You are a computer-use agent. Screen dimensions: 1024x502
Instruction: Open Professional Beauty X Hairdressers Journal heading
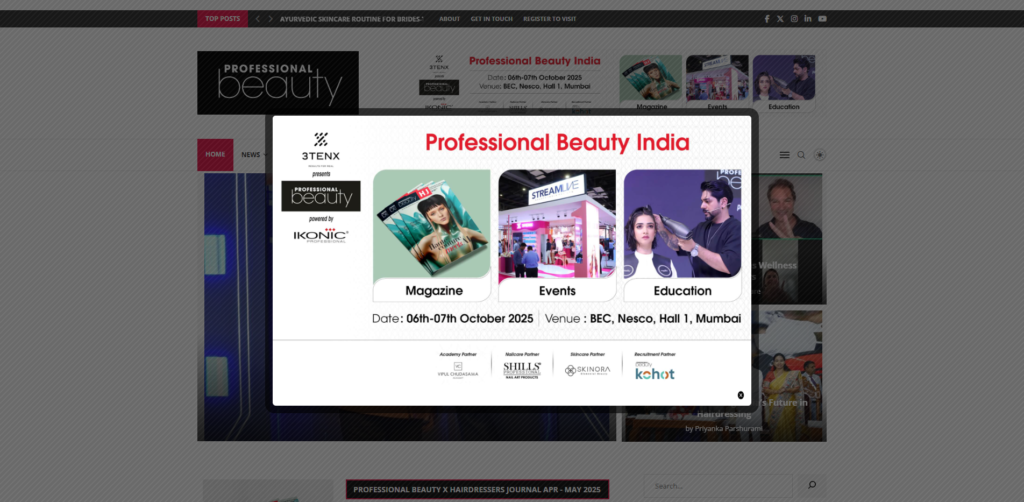click(477, 490)
